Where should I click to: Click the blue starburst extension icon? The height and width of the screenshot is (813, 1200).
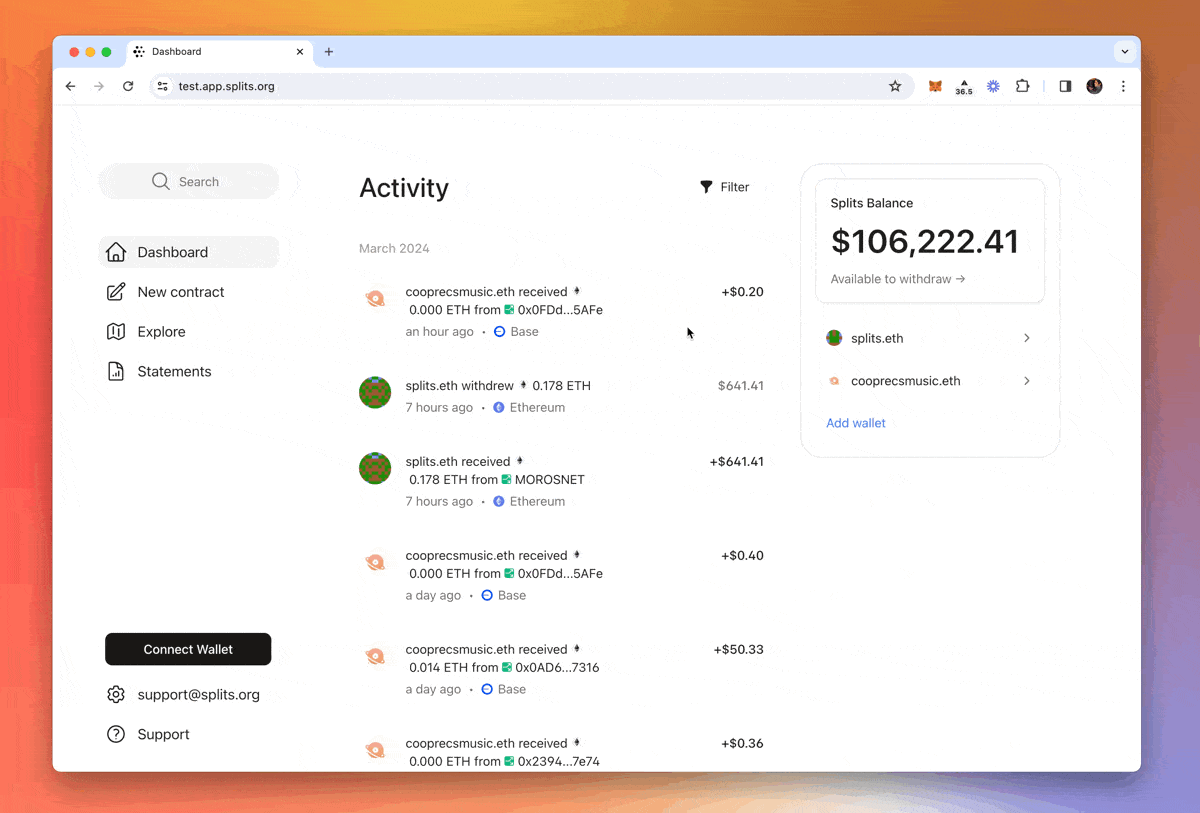(993, 86)
